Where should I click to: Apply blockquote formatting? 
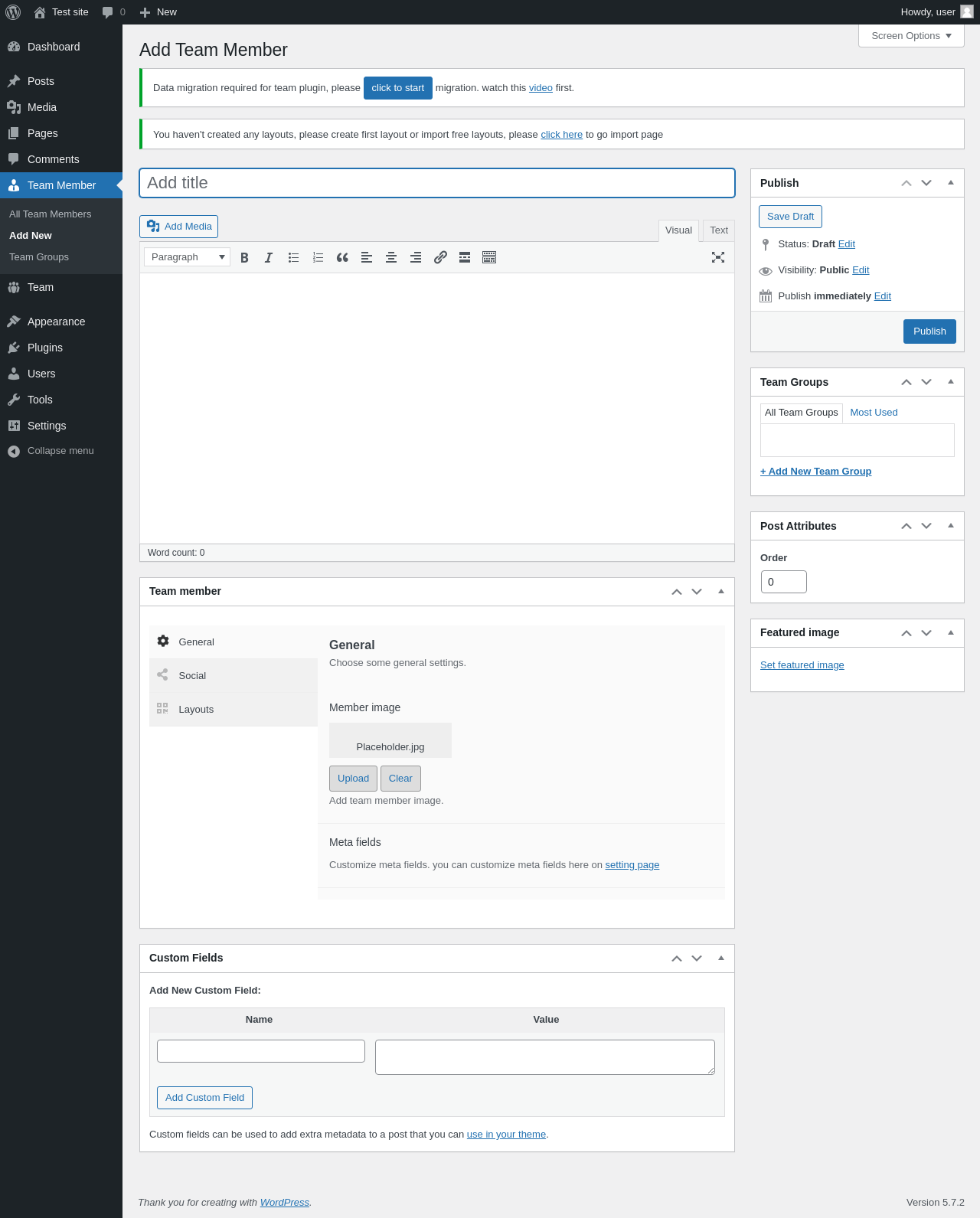point(342,257)
